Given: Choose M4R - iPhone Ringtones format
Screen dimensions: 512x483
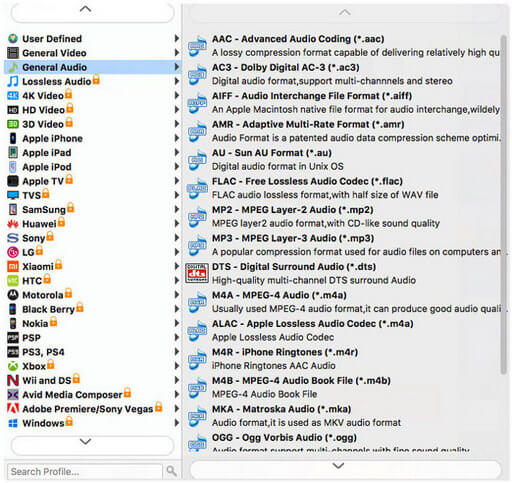Looking at the screenshot, I should point(343,359).
